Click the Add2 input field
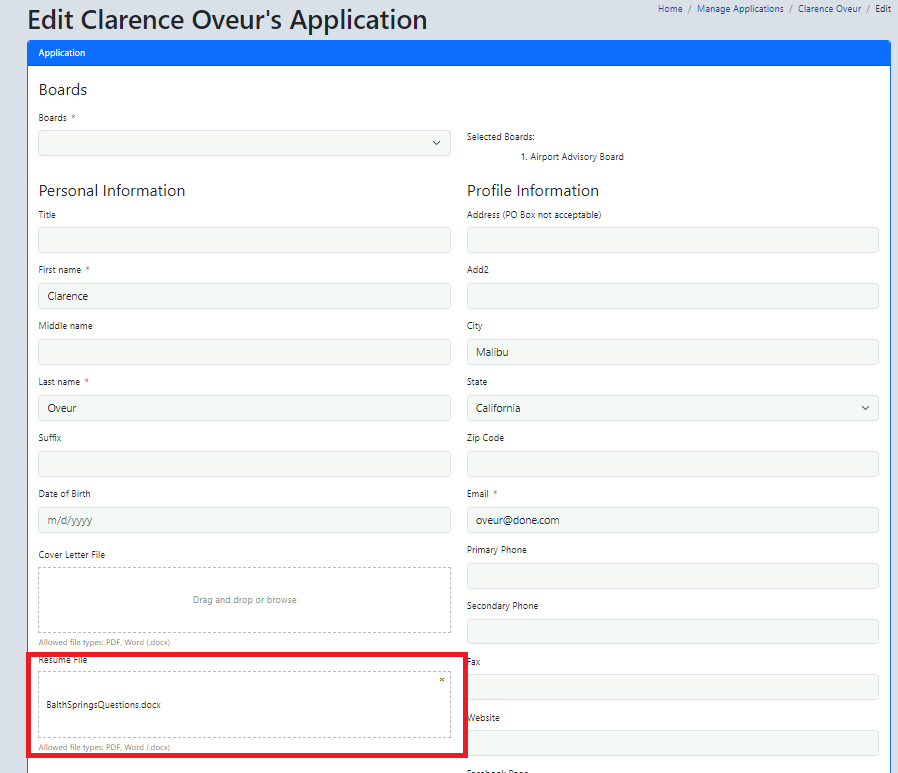This screenshot has height=773, width=898. [x=672, y=296]
